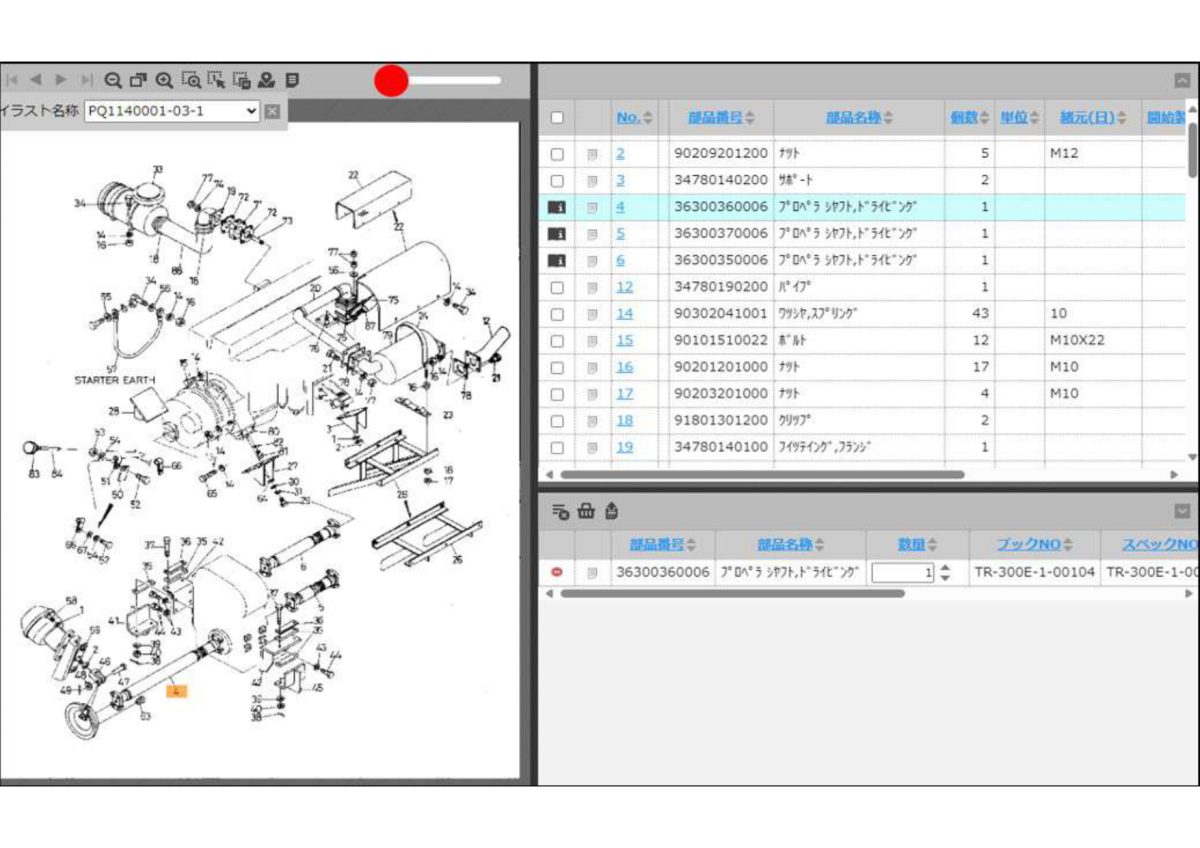Sort parts list by 部品番号 column
The width and height of the screenshot is (1200, 848).
[722, 118]
